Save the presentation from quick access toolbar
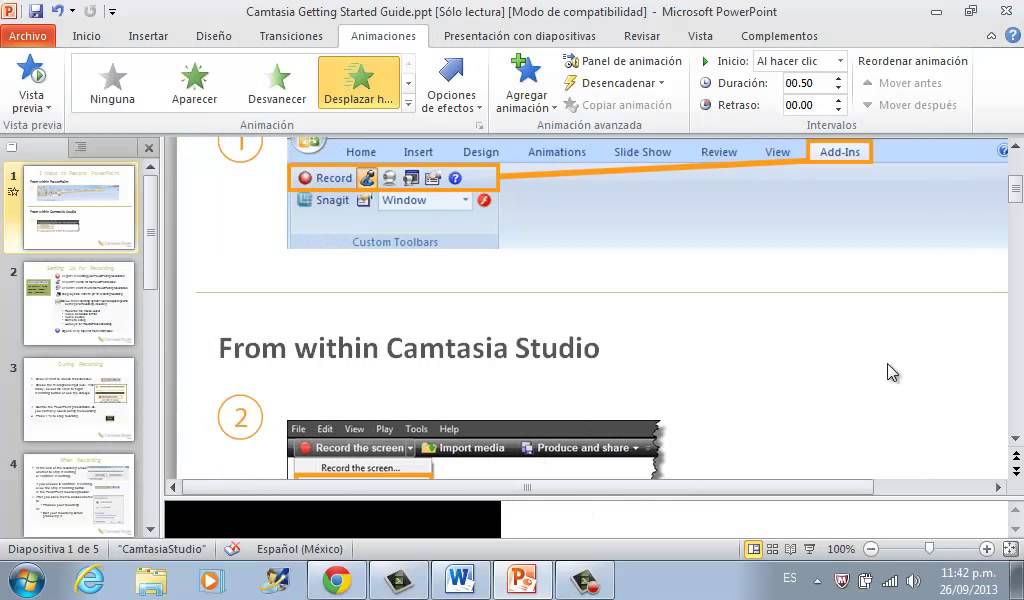This screenshot has width=1024, height=600. 35,11
